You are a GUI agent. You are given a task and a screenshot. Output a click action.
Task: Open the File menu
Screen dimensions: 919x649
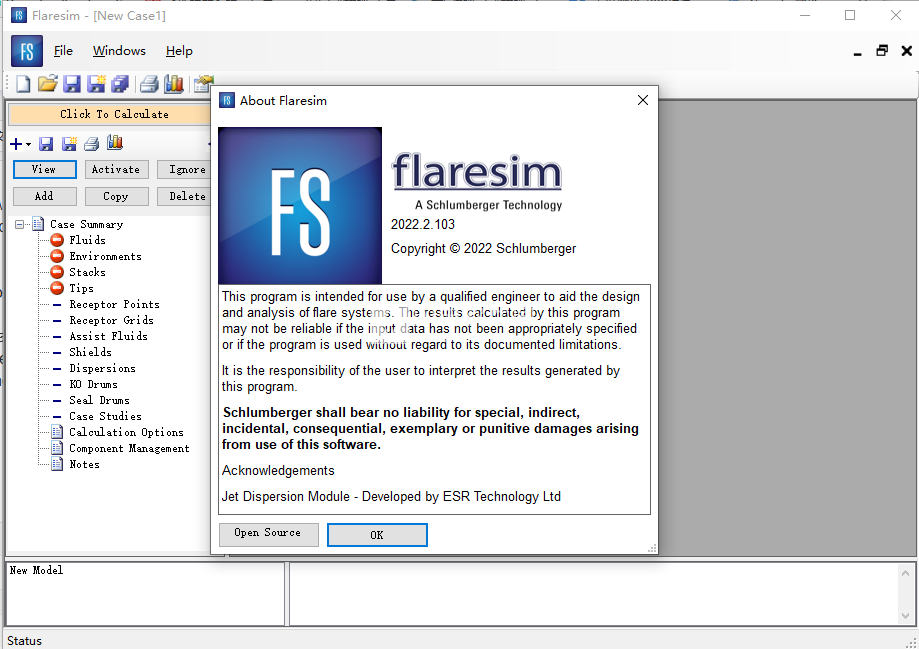click(x=63, y=51)
